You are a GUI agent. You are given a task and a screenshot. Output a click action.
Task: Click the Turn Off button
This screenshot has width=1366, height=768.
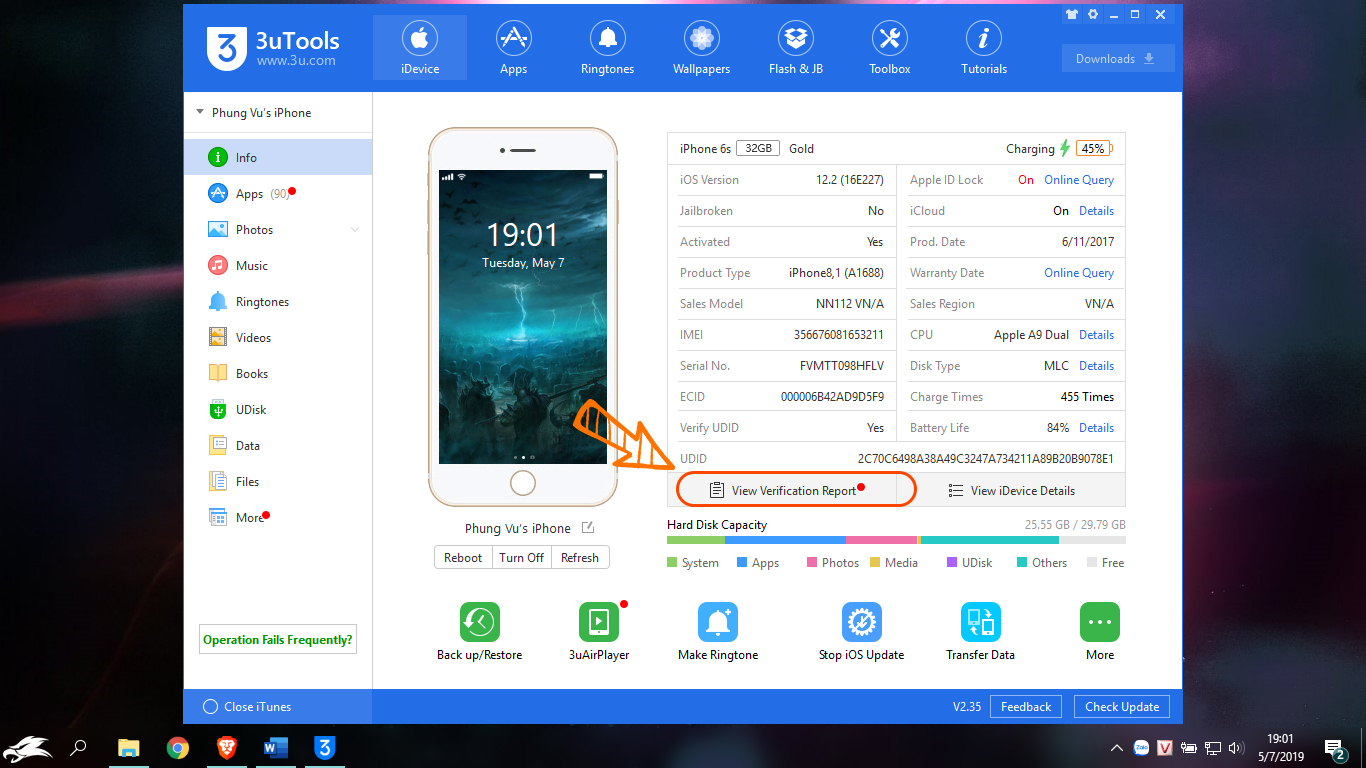(521, 557)
